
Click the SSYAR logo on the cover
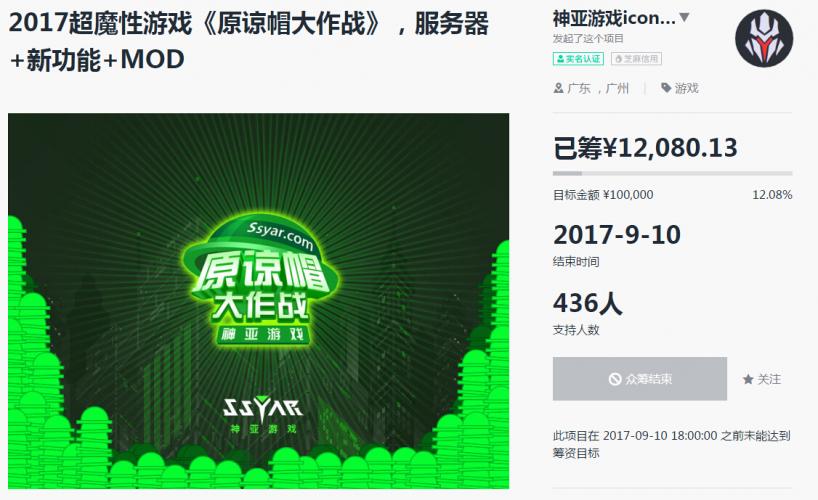coord(262,410)
